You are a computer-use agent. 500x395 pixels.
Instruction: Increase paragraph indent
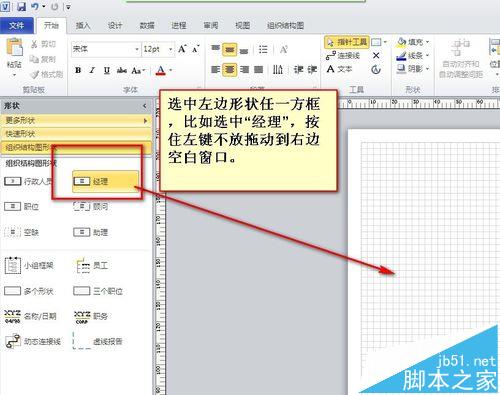click(x=312, y=69)
